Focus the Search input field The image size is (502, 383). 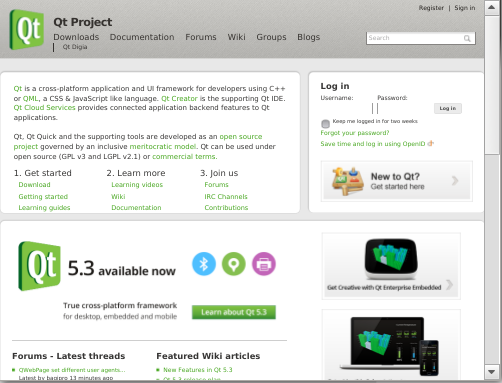pyautogui.click(x=421, y=38)
